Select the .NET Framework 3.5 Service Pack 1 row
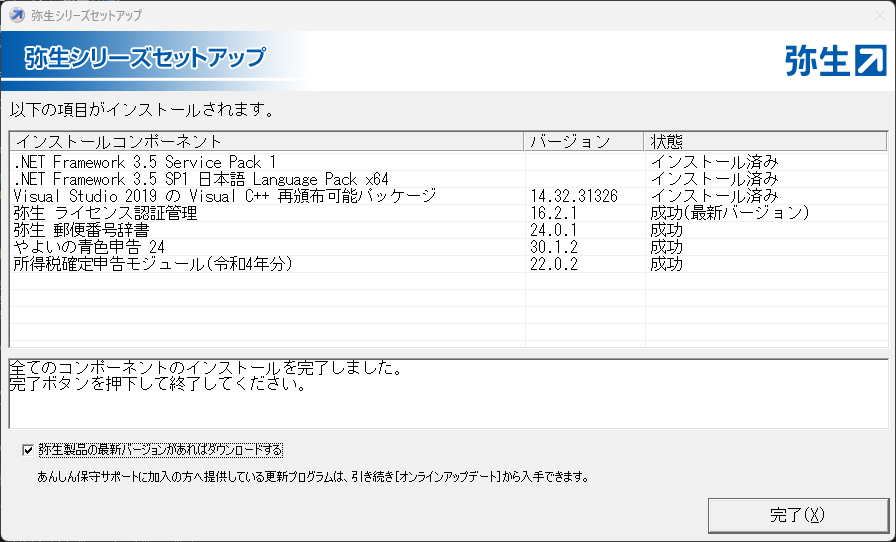 point(448,162)
